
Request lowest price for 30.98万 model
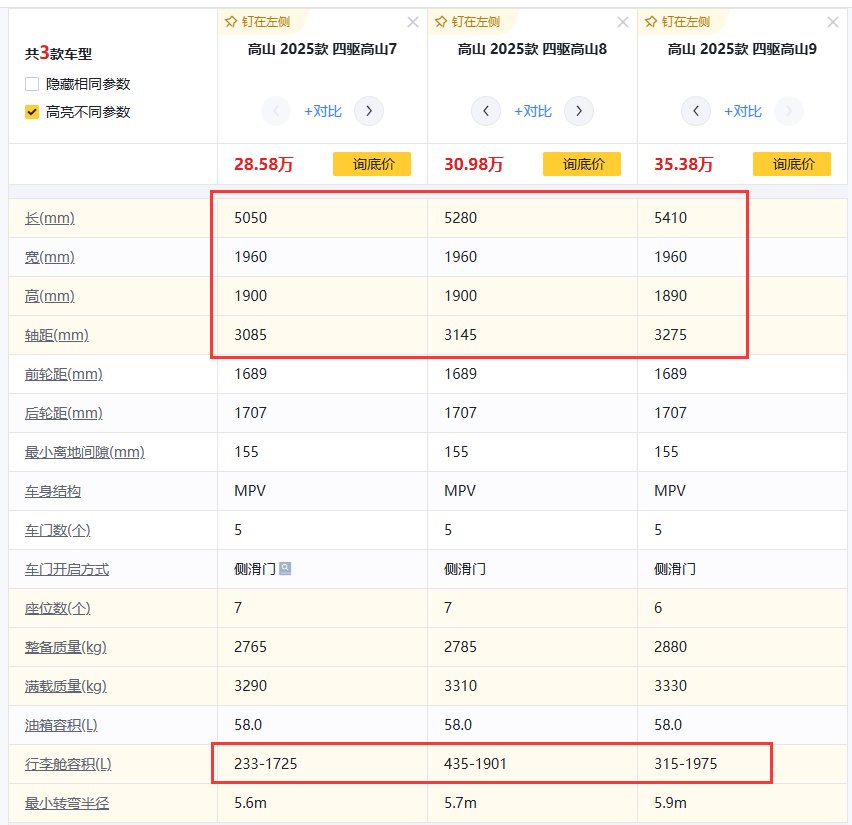pyautogui.click(x=582, y=164)
